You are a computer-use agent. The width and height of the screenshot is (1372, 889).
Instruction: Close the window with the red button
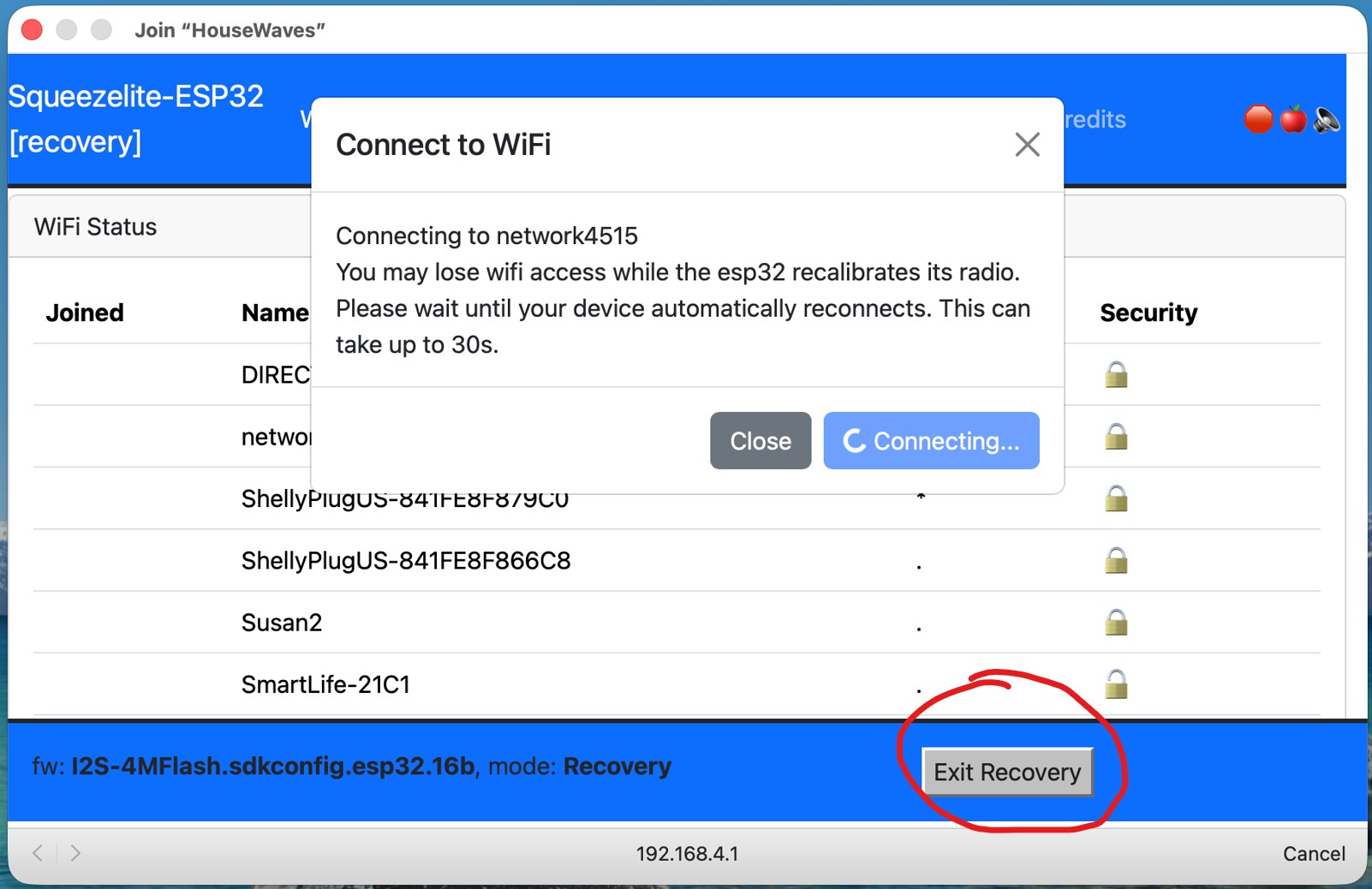pos(32,30)
